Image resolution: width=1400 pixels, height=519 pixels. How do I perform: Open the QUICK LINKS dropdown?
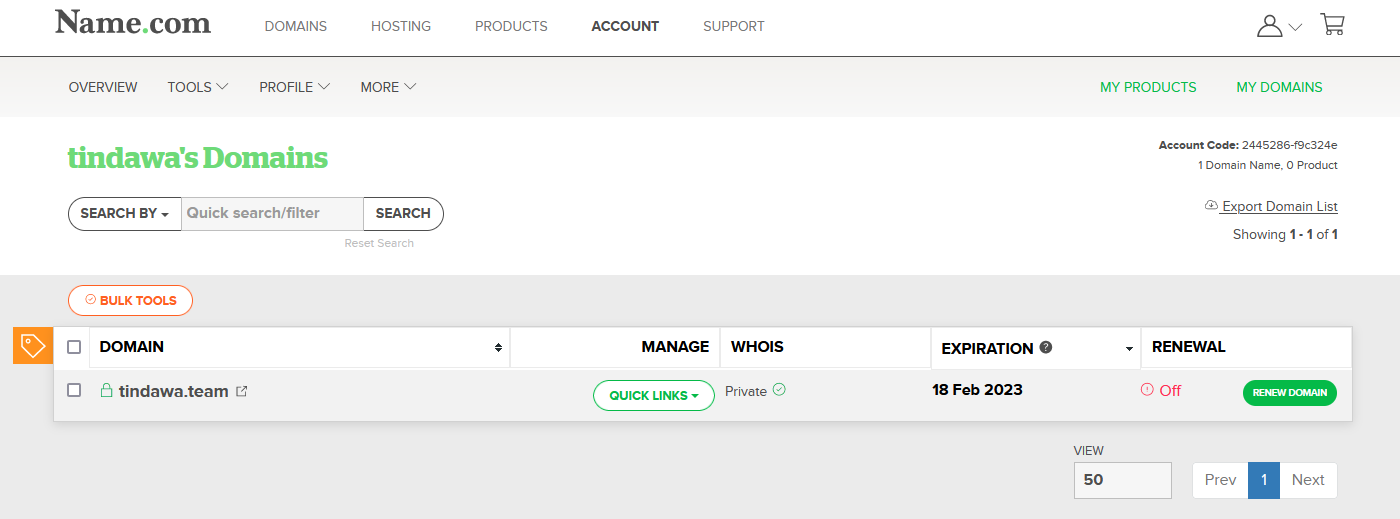click(654, 395)
